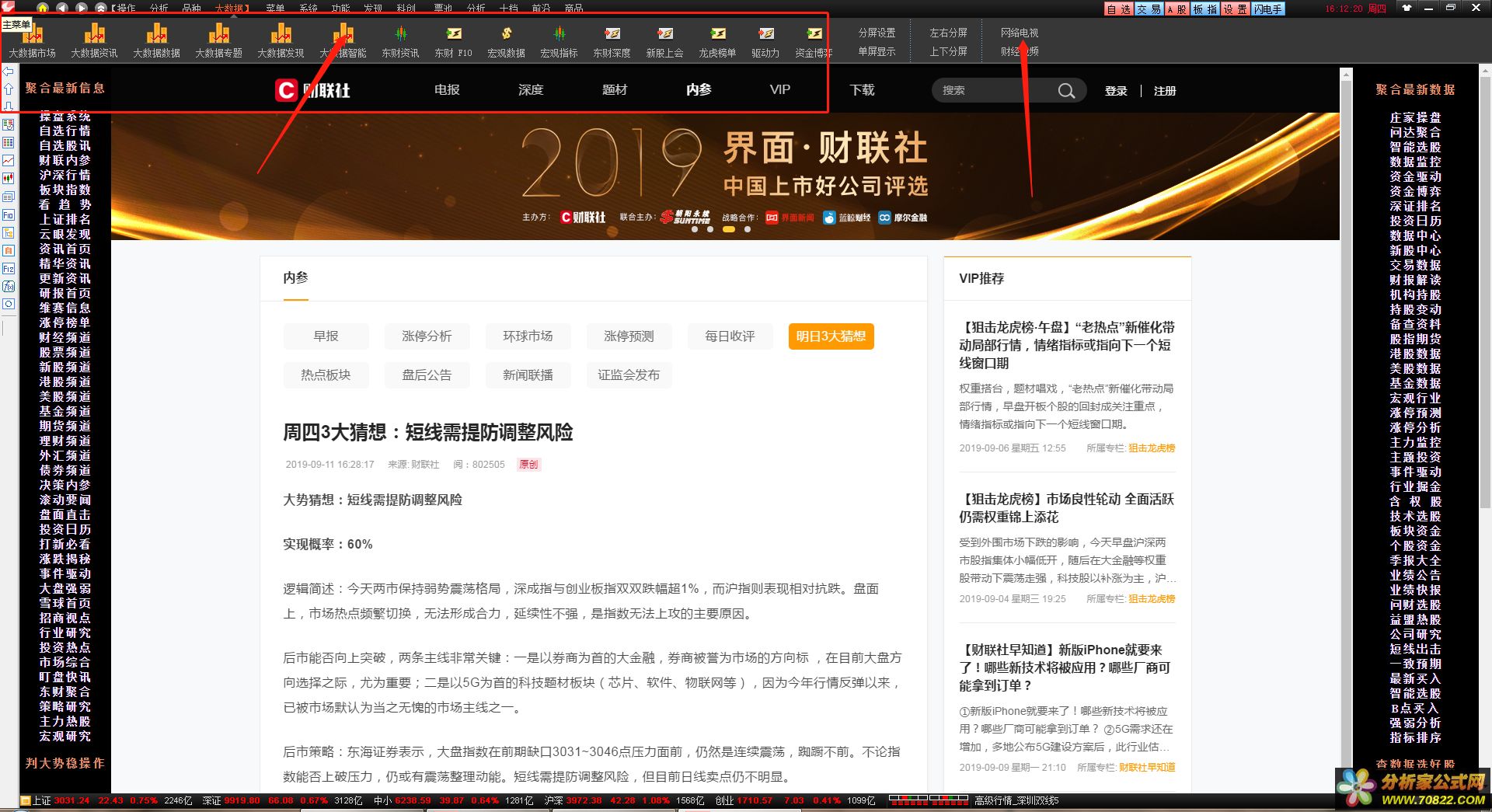Viewport: 1492px width, 812px height.
Task: Open 自选行情 in left list
Action: coord(64,131)
